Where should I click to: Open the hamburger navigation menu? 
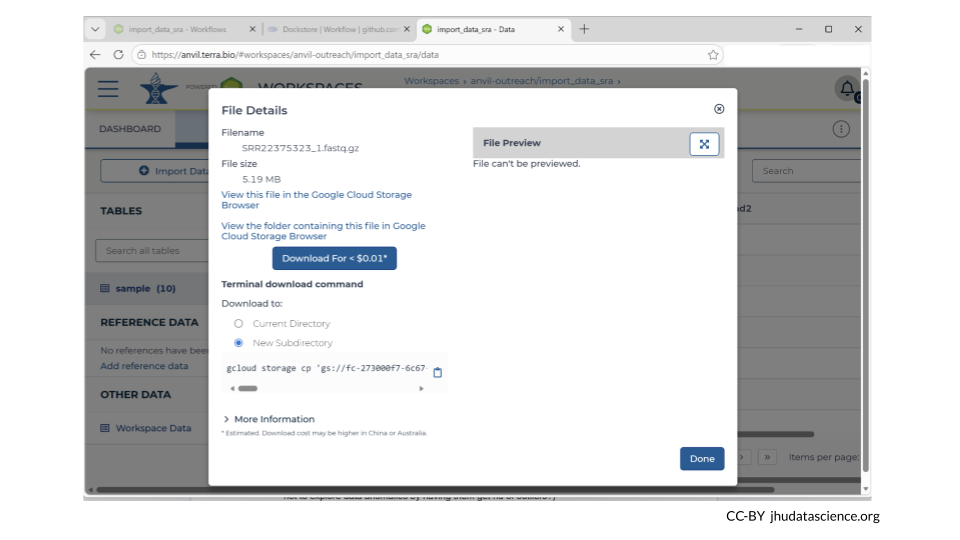coord(108,89)
